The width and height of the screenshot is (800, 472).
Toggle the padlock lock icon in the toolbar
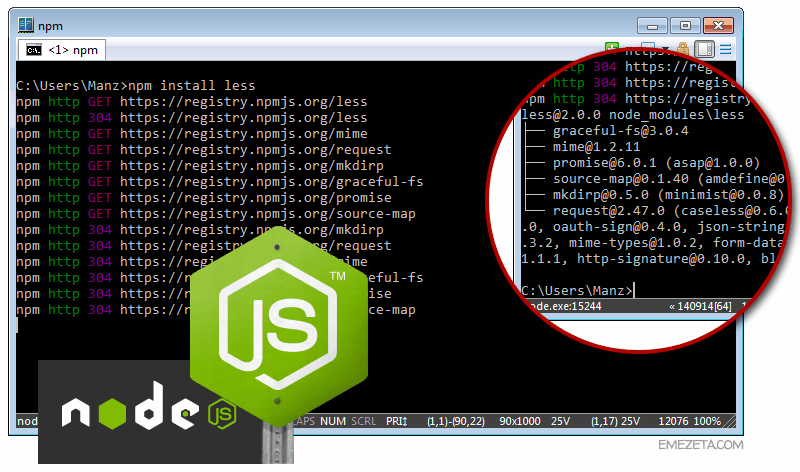click(683, 49)
